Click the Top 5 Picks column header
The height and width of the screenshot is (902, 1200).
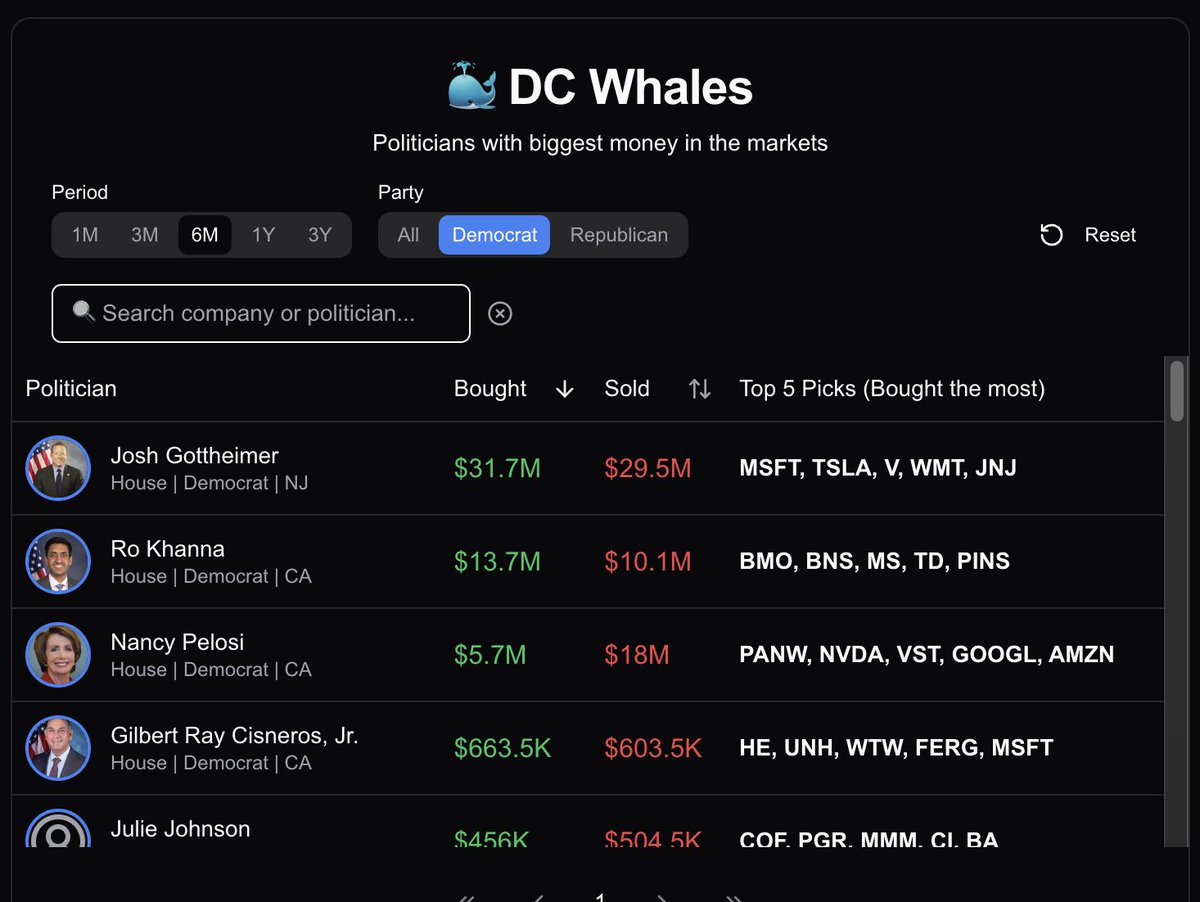(x=892, y=389)
